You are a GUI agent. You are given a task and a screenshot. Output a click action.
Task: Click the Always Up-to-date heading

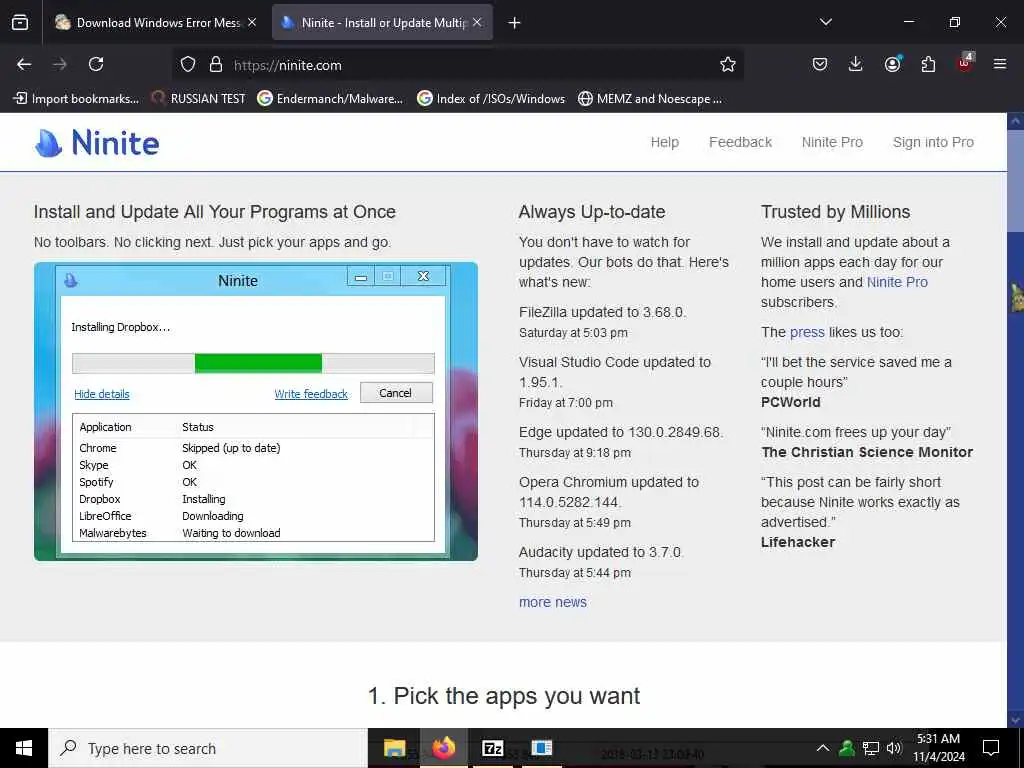[592, 212]
